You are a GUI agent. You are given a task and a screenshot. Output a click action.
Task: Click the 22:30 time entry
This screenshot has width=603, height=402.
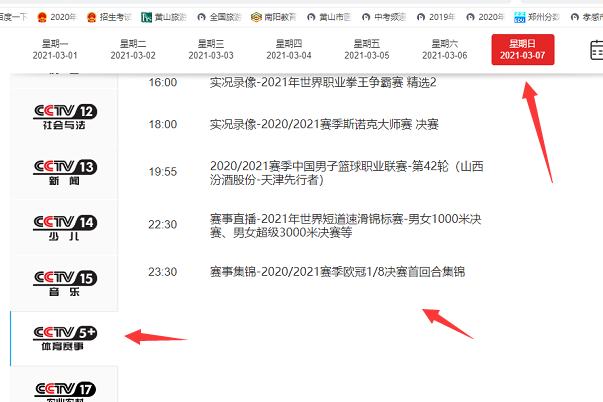pyautogui.click(x=163, y=224)
